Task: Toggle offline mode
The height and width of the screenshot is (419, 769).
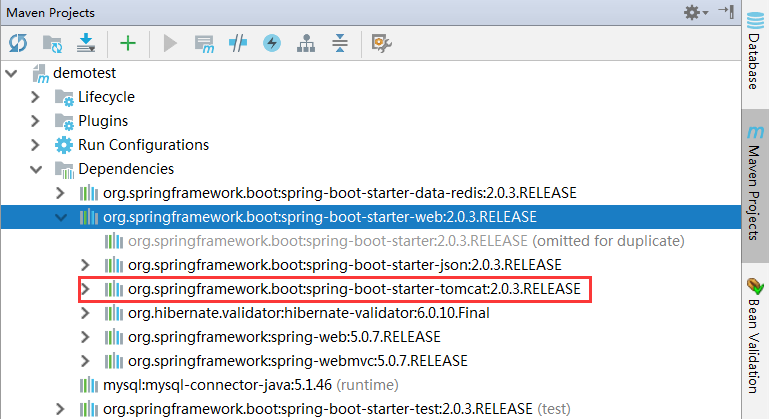Action: [x=238, y=43]
